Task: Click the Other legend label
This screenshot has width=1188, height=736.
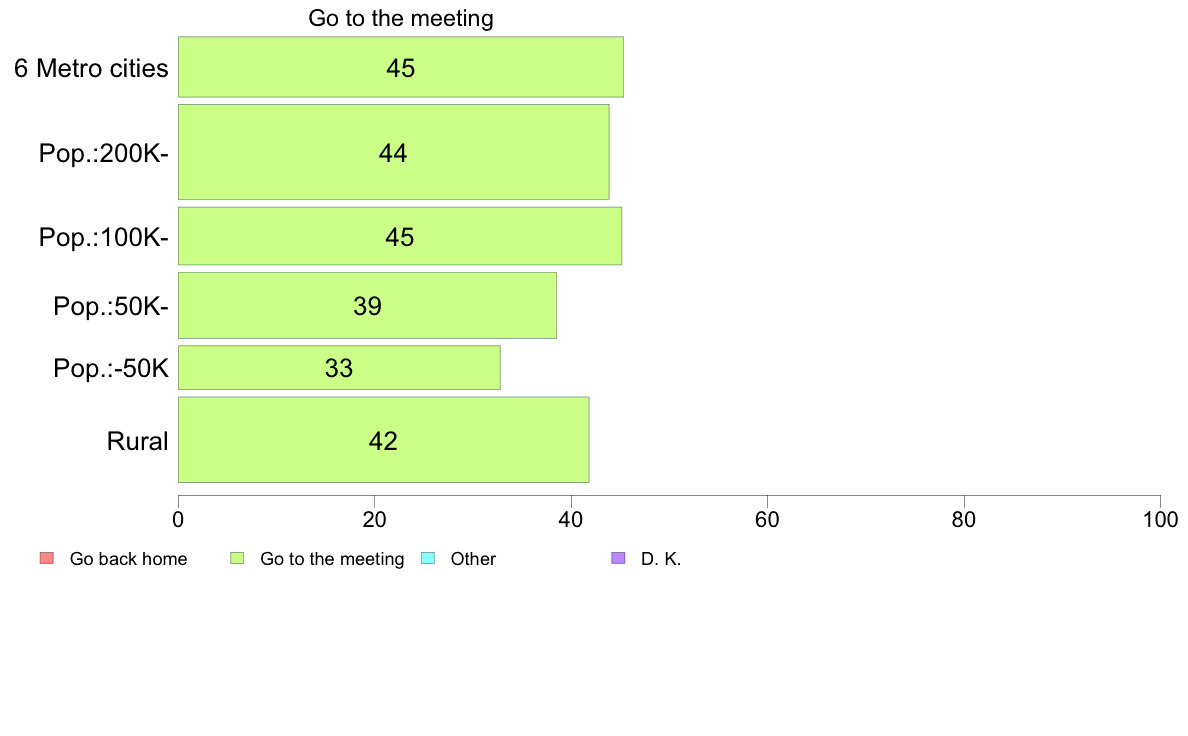Action: (473, 559)
